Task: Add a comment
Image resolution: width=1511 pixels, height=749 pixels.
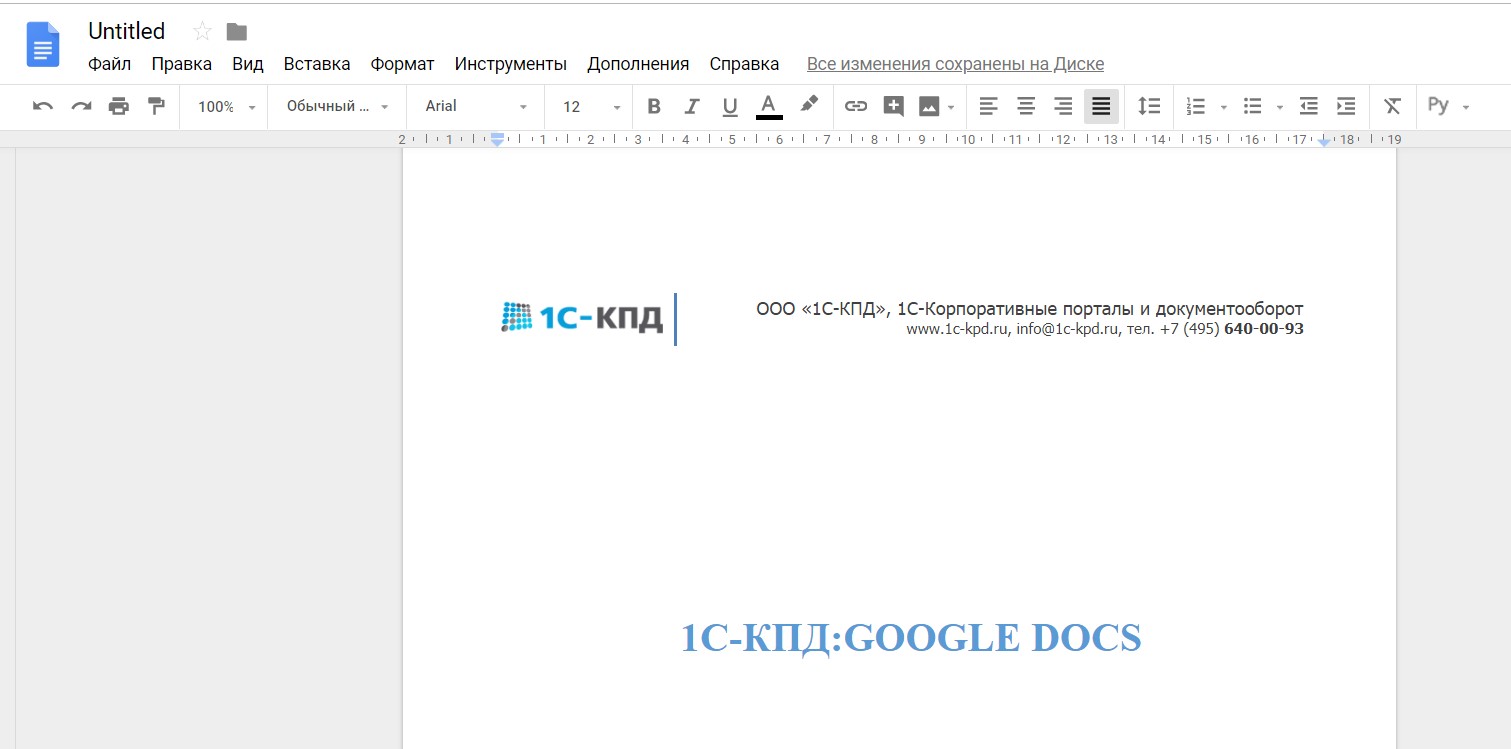Action: click(894, 106)
